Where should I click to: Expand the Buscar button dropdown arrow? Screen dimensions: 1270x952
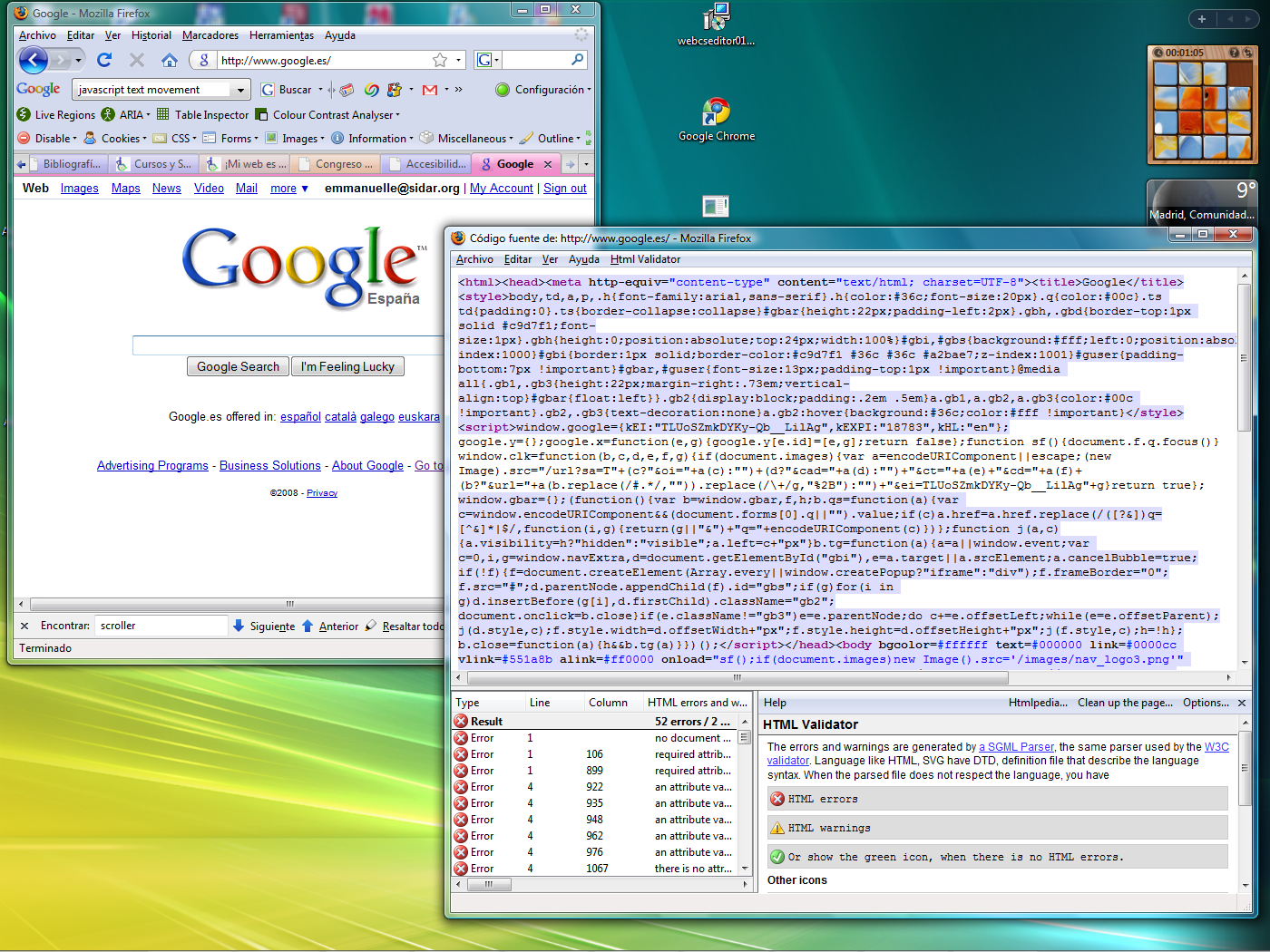click(x=321, y=90)
